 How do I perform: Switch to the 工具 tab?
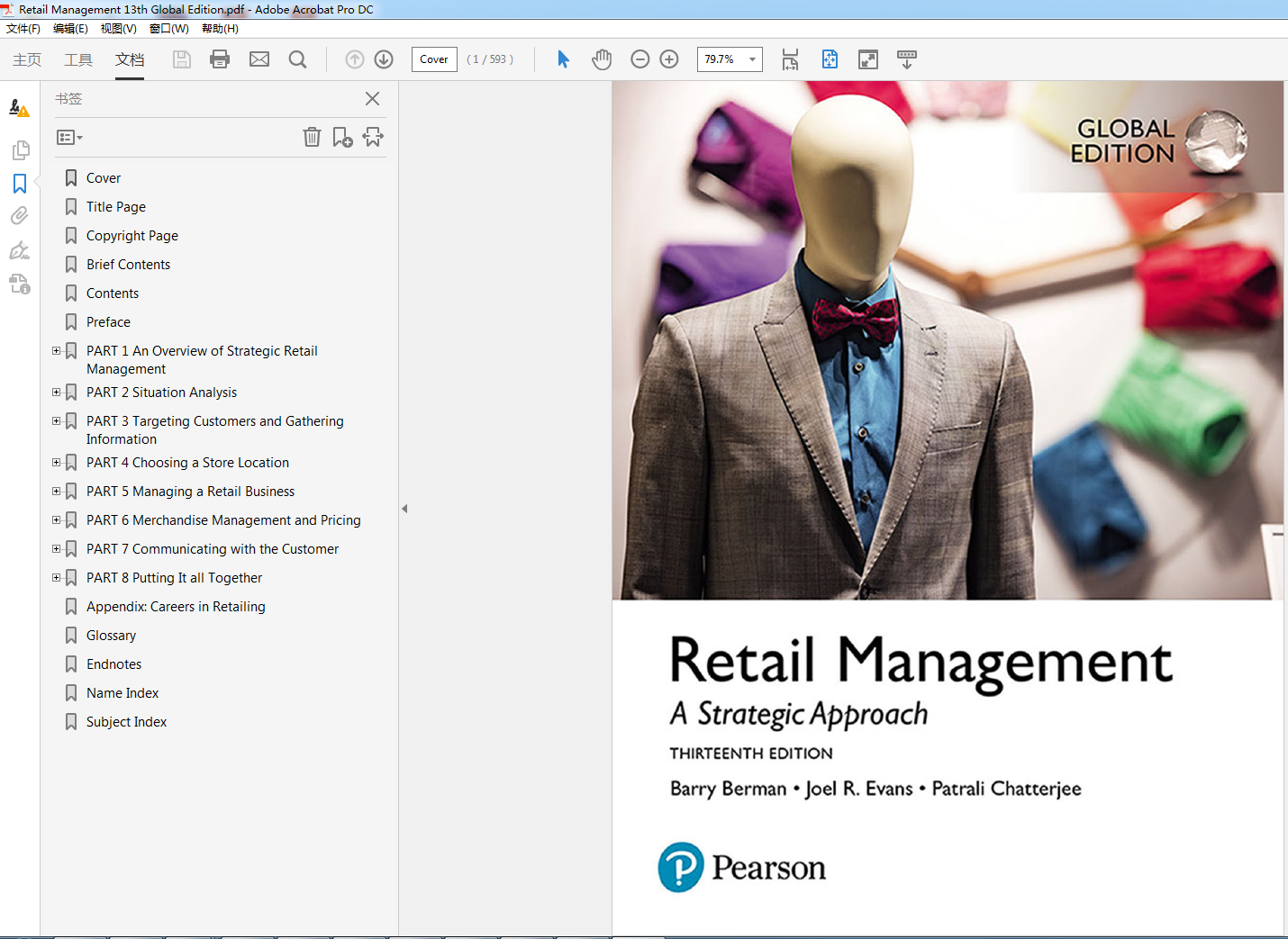[x=78, y=59]
